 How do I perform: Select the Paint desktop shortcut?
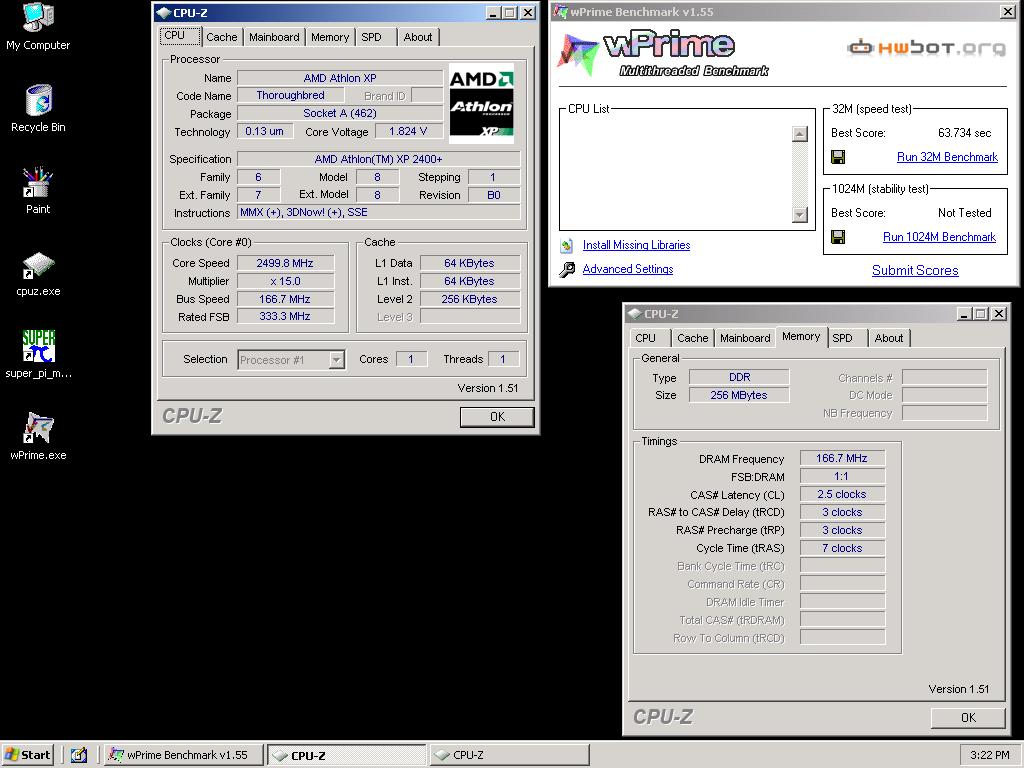coord(38,191)
